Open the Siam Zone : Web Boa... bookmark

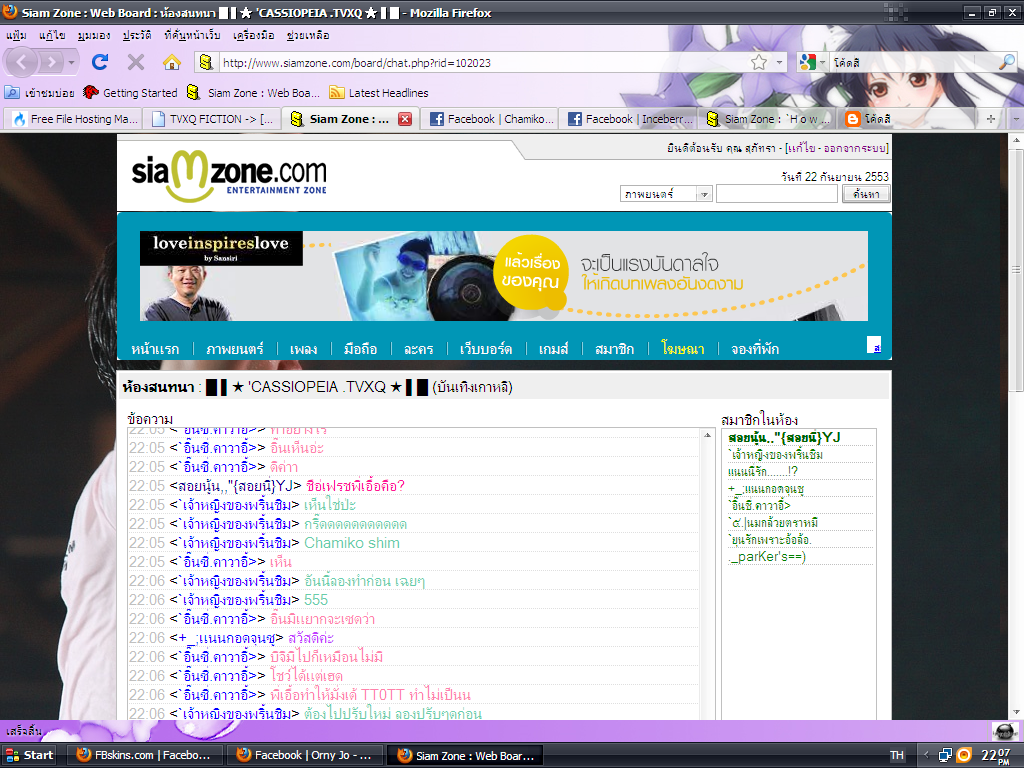click(x=253, y=93)
